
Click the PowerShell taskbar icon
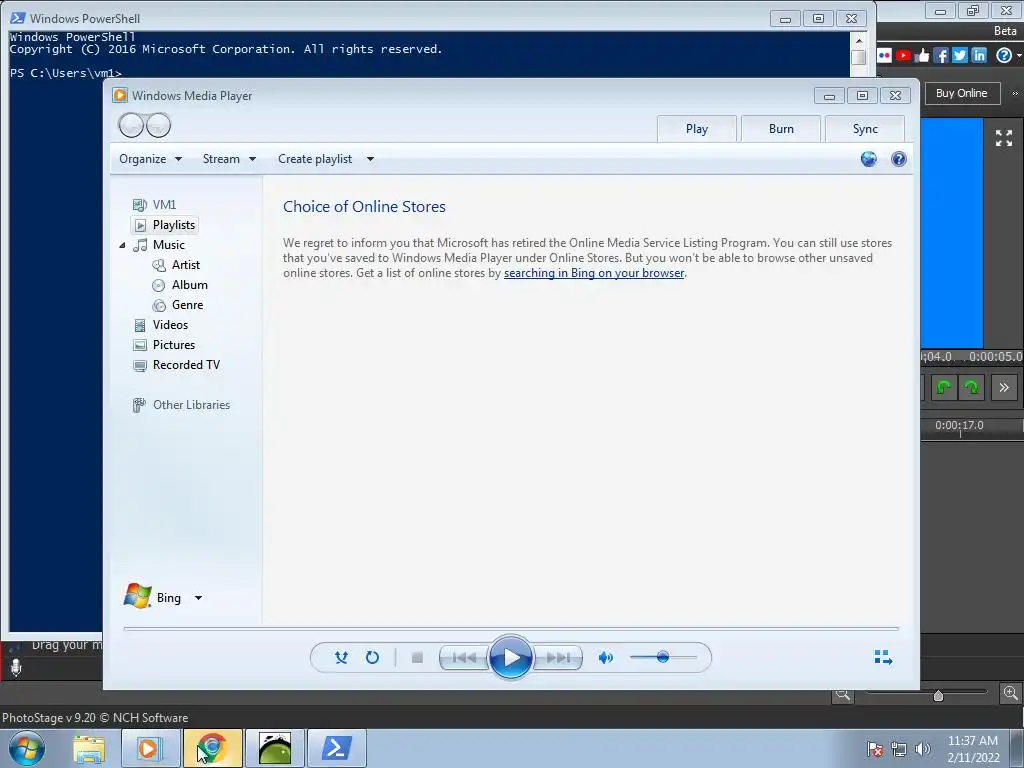(x=336, y=748)
